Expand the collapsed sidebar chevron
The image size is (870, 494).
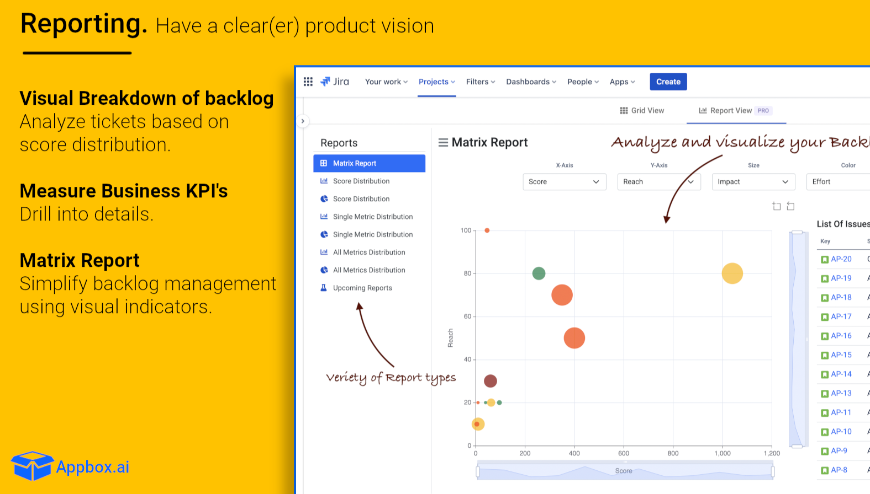[x=303, y=121]
